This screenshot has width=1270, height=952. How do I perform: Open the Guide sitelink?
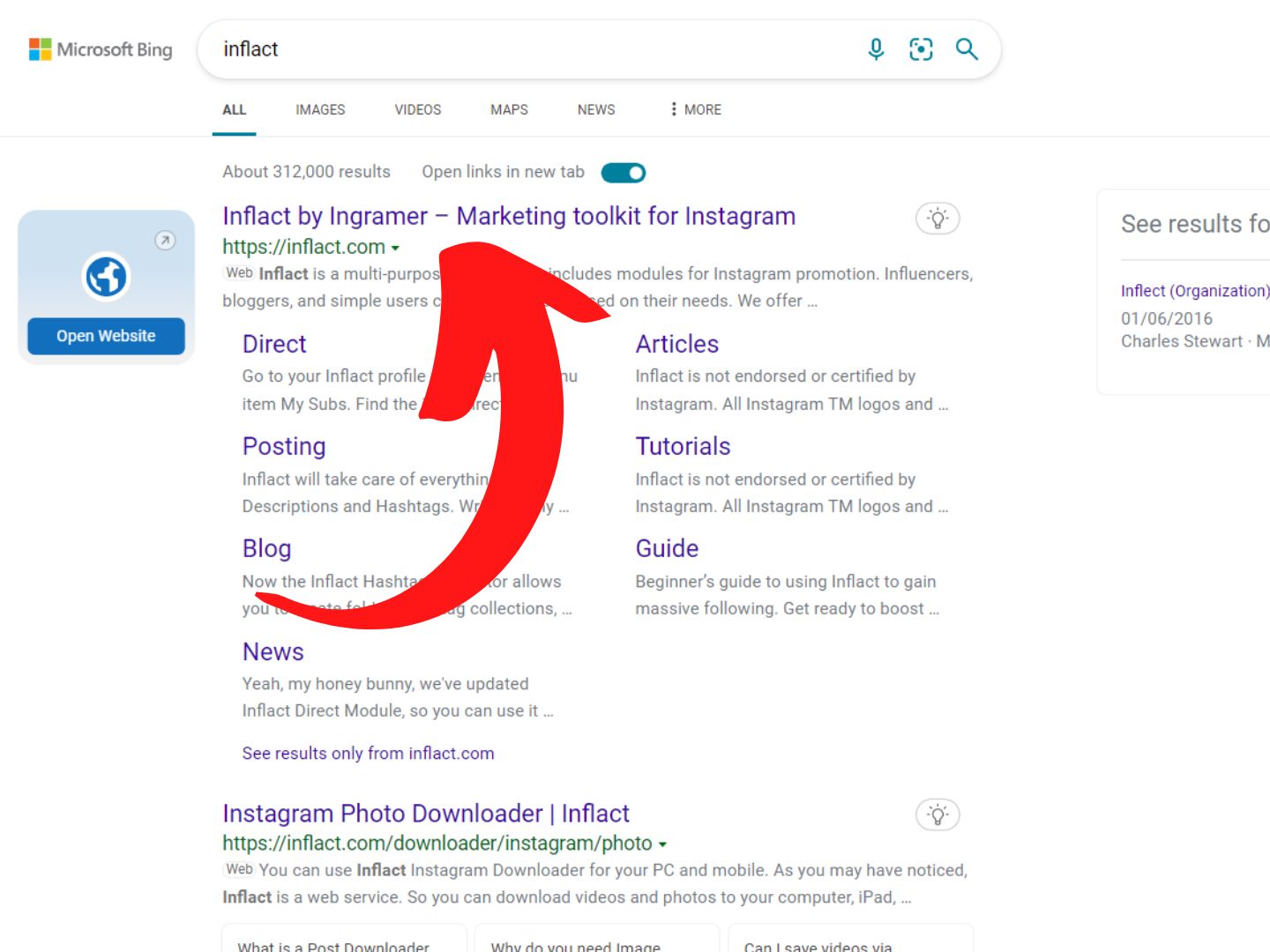pyautogui.click(x=667, y=548)
